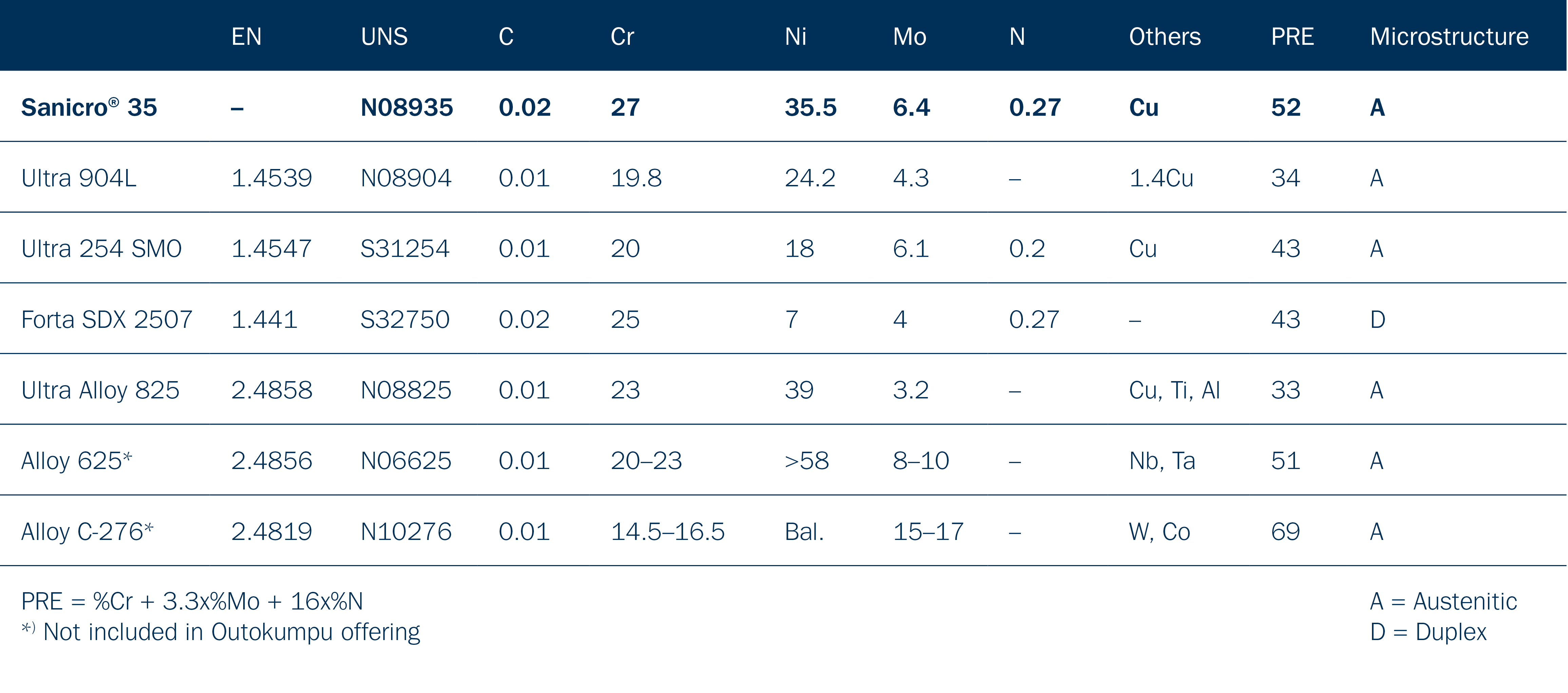
Task: Click the N08935 UNS cell
Action: (407, 108)
